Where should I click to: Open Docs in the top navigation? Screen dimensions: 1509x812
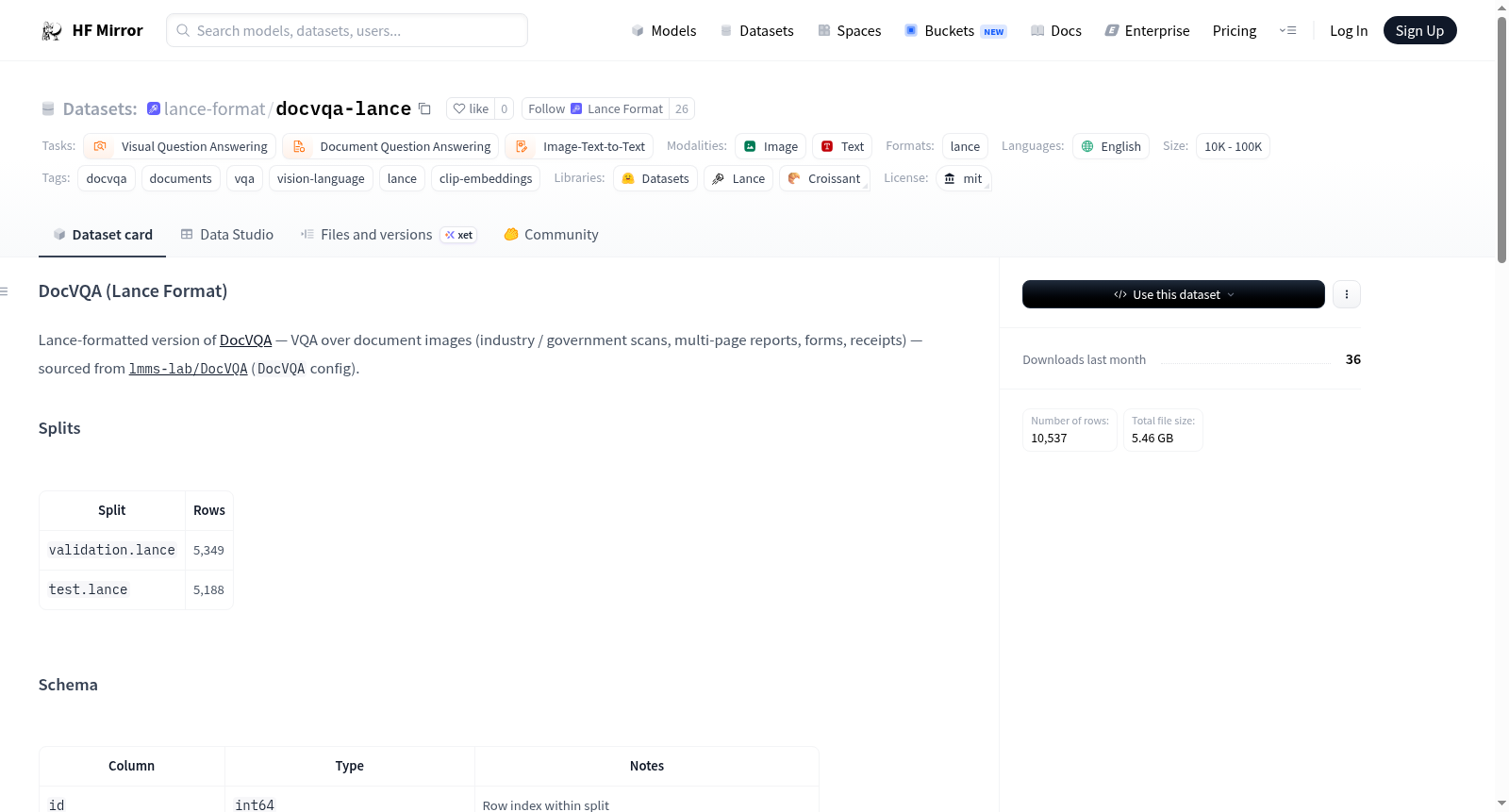(x=1056, y=31)
